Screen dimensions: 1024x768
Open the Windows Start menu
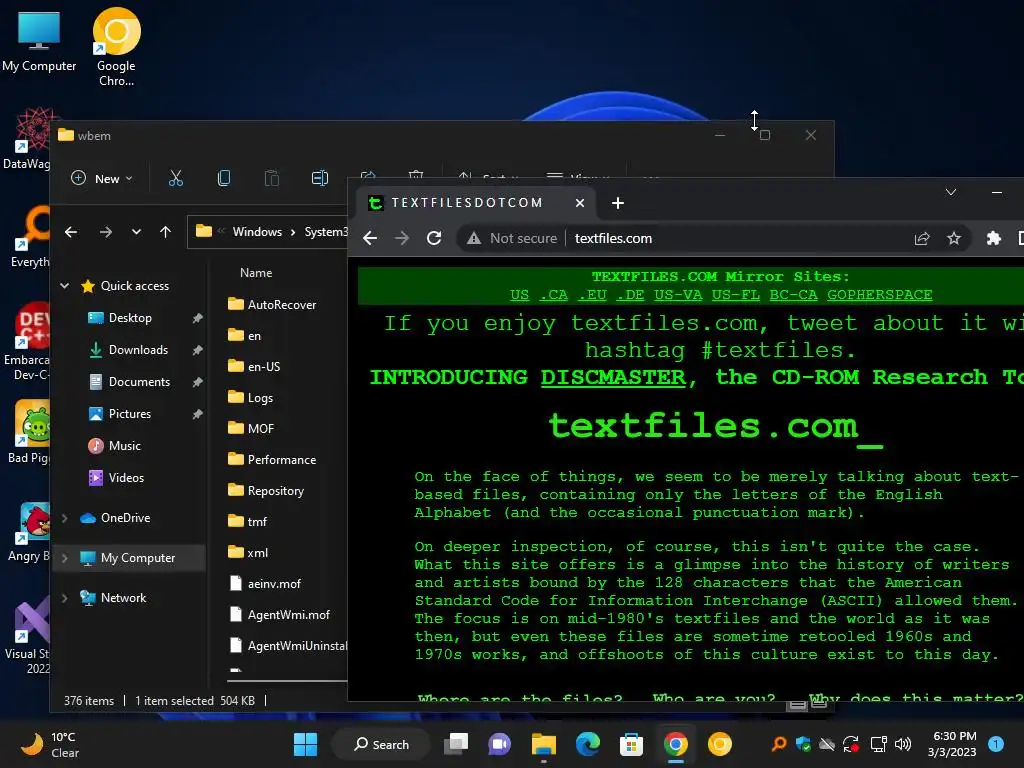306,744
